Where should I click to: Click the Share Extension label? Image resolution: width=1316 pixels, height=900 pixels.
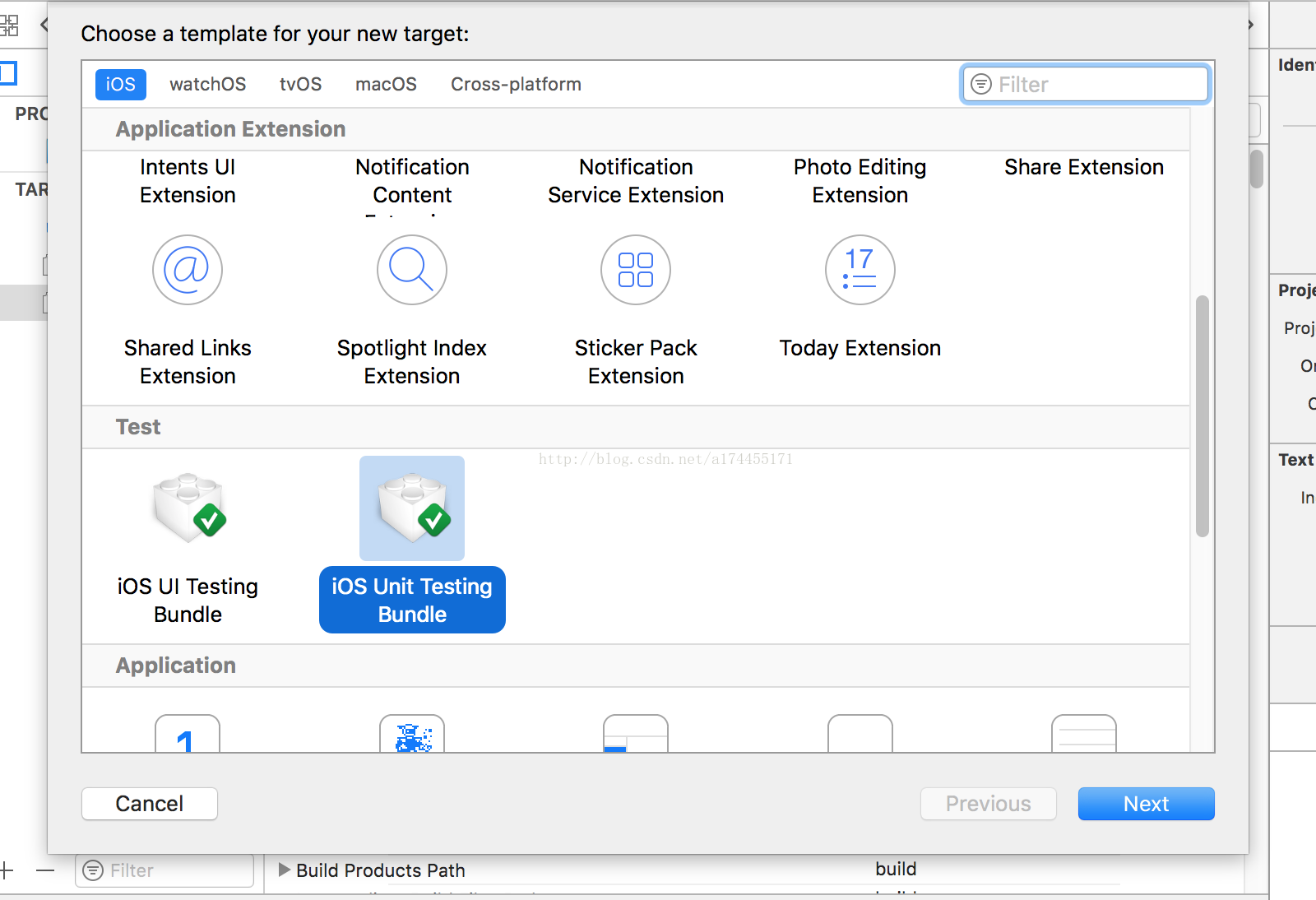click(x=1084, y=167)
